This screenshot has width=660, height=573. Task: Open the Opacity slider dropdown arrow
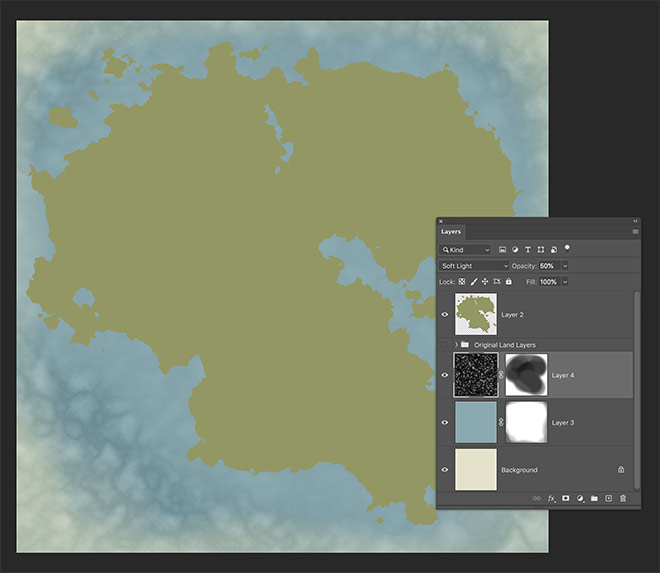565,266
